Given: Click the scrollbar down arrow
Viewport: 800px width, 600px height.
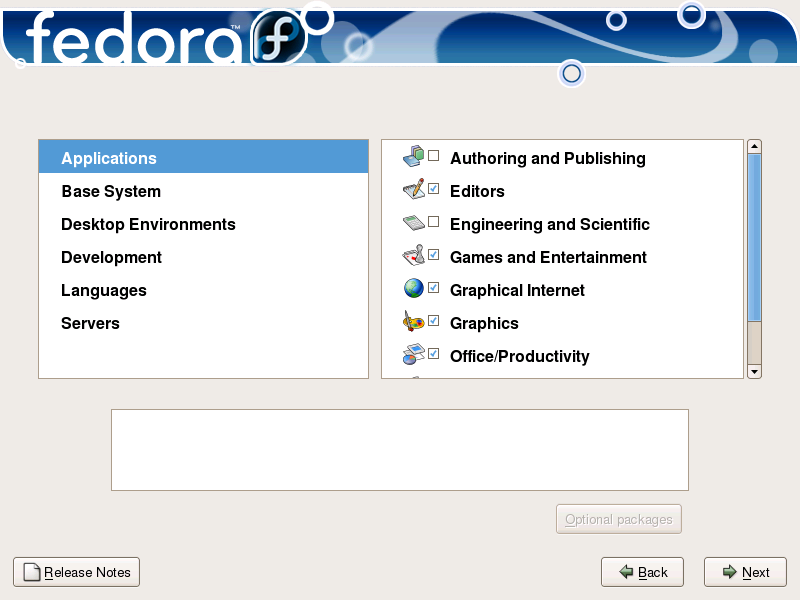Looking at the screenshot, I should click(754, 371).
